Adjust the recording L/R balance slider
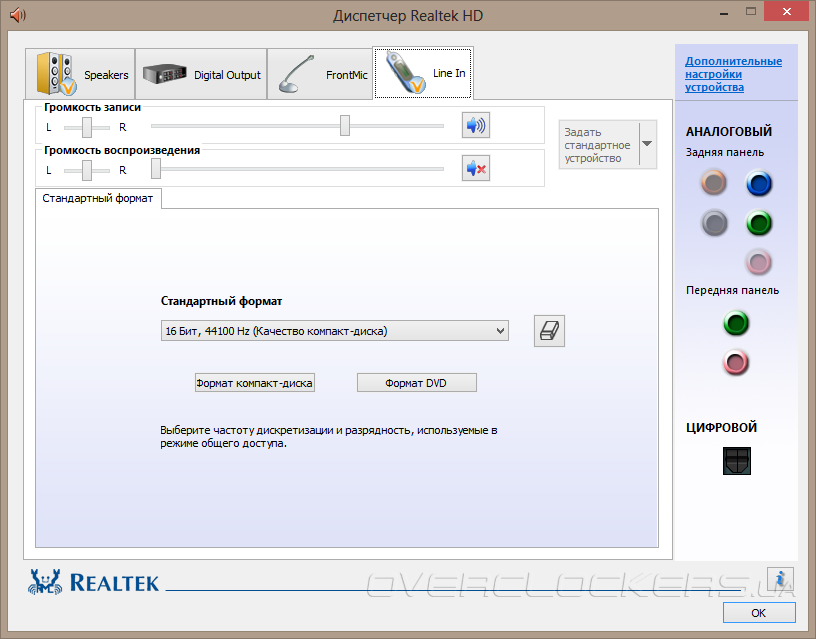This screenshot has width=816, height=639. (x=87, y=127)
